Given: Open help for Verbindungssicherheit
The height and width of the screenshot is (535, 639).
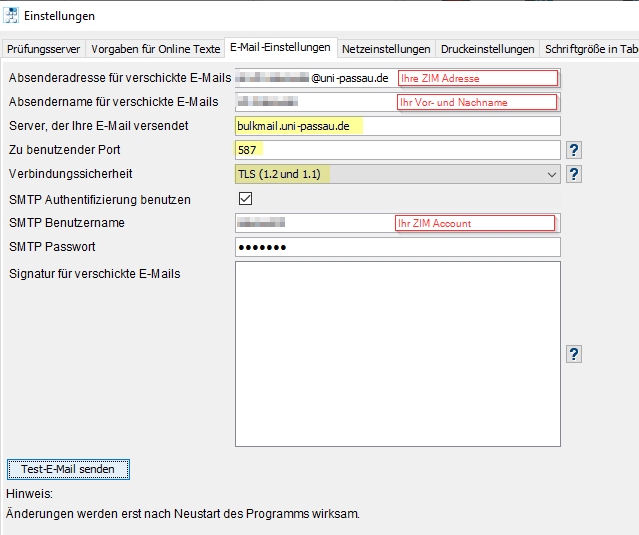Looking at the screenshot, I should click(x=574, y=174).
